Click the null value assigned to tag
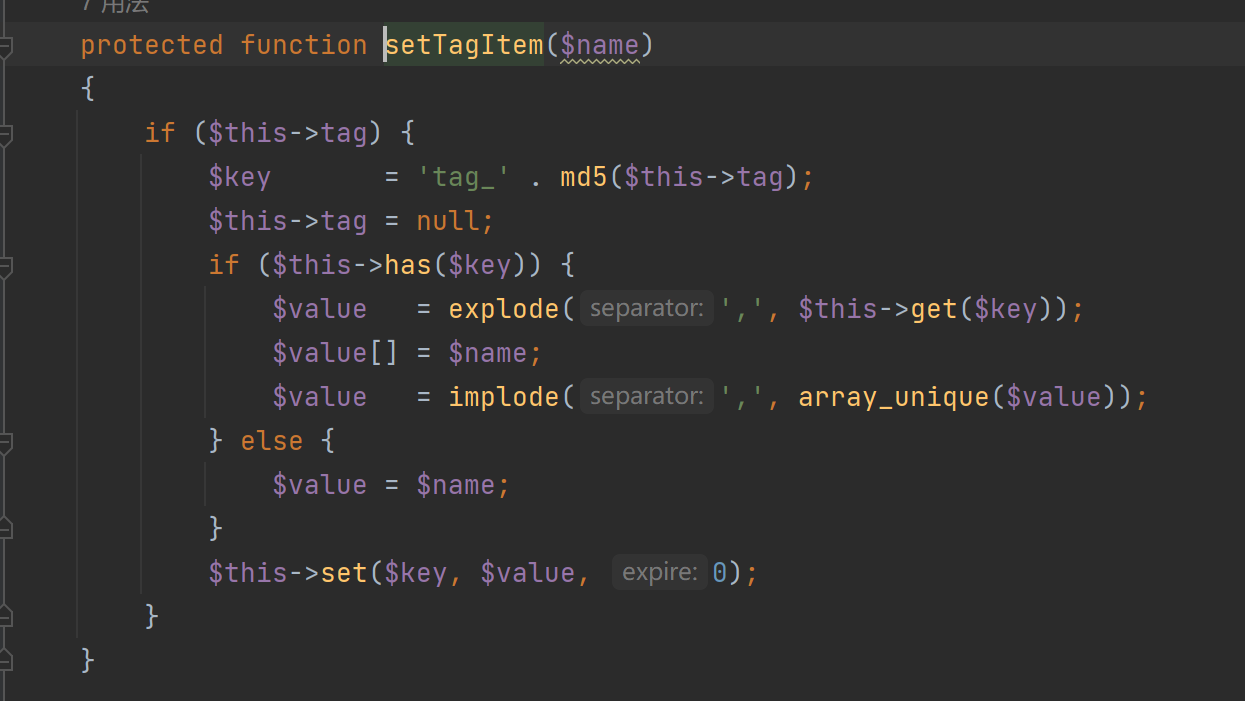Image resolution: width=1245 pixels, height=701 pixels. click(x=447, y=221)
